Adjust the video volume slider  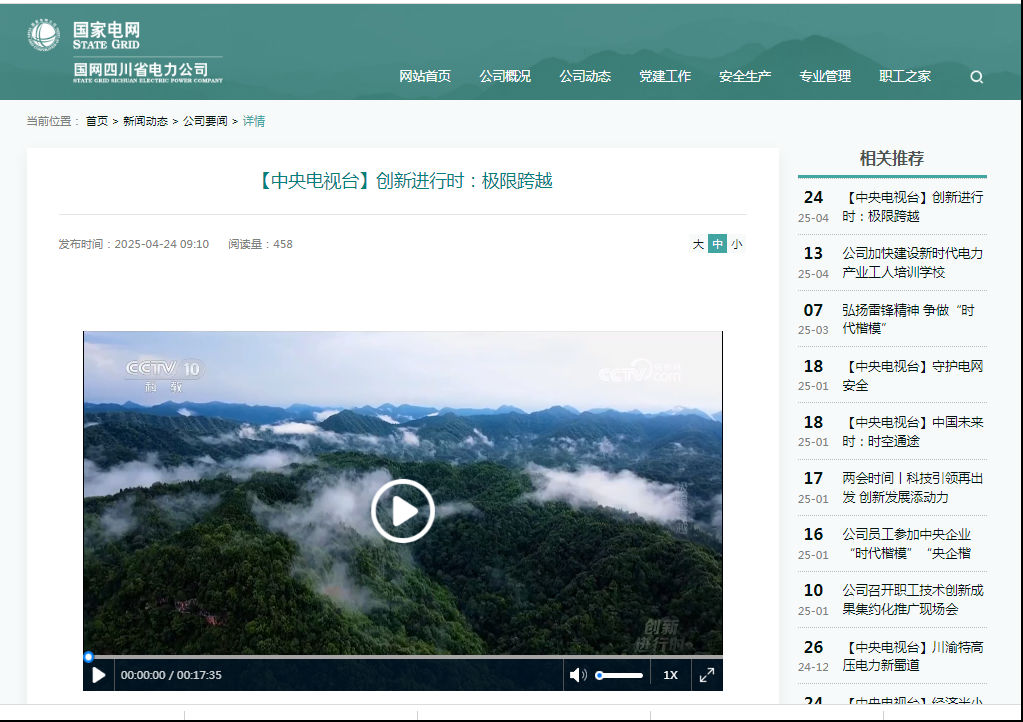[619, 675]
